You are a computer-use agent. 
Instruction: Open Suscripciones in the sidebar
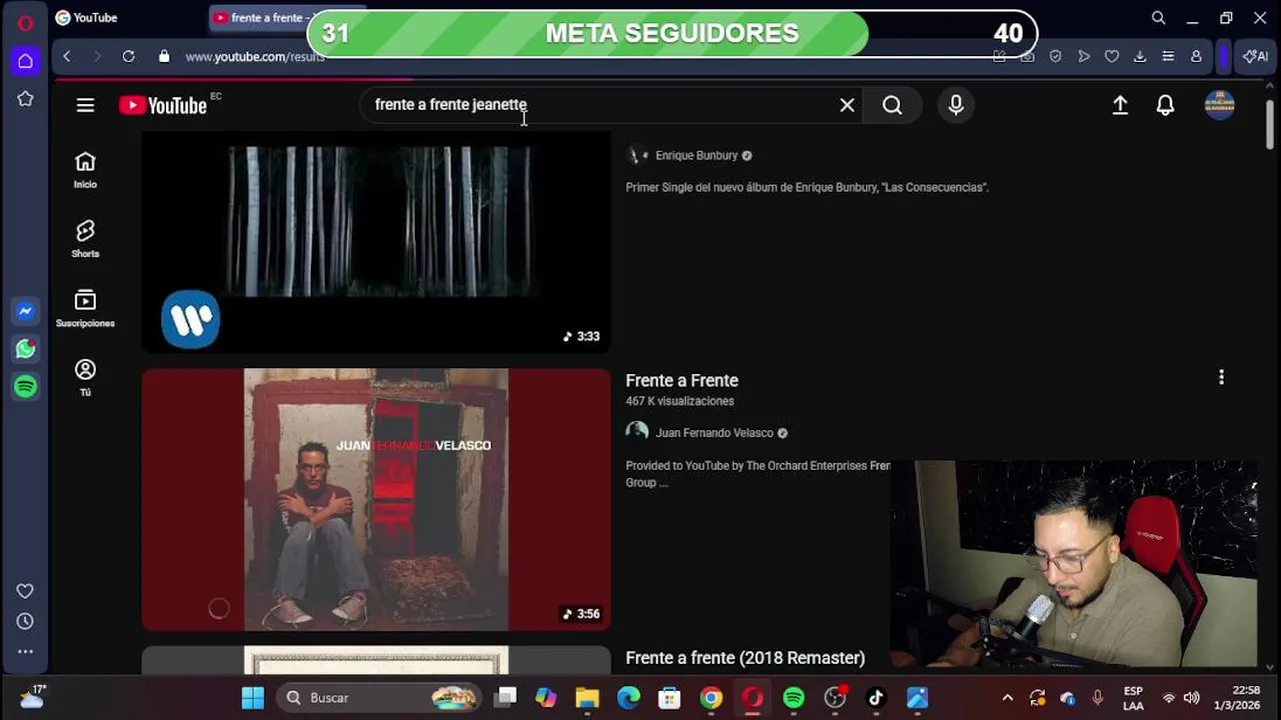(85, 308)
